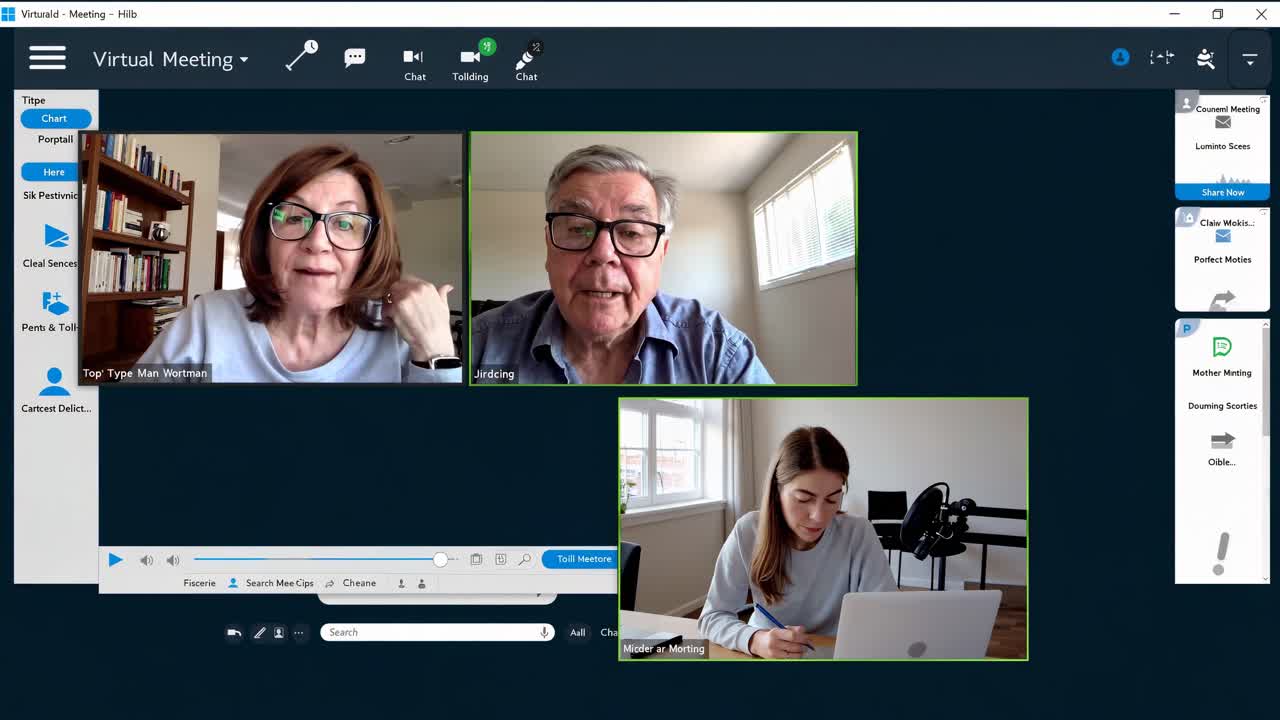
Task: Select the Micder ar Morting video tile
Action: tap(823, 529)
